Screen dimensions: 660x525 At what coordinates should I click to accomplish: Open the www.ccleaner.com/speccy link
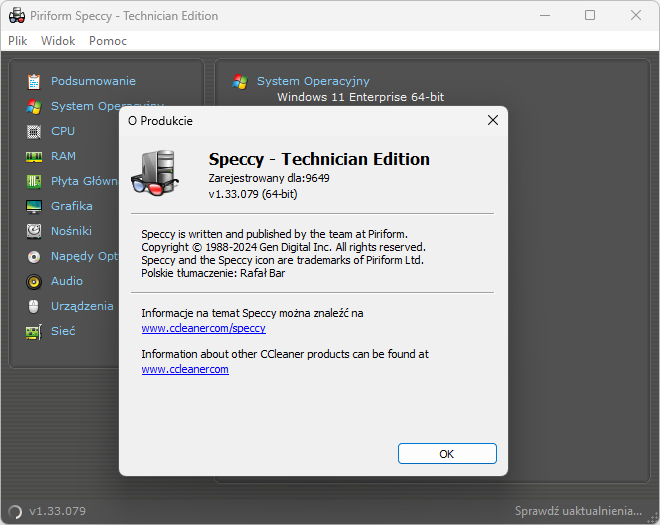[x=203, y=328]
